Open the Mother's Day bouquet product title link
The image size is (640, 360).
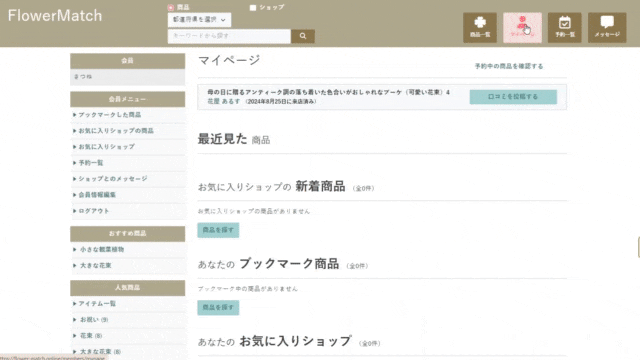(329, 92)
